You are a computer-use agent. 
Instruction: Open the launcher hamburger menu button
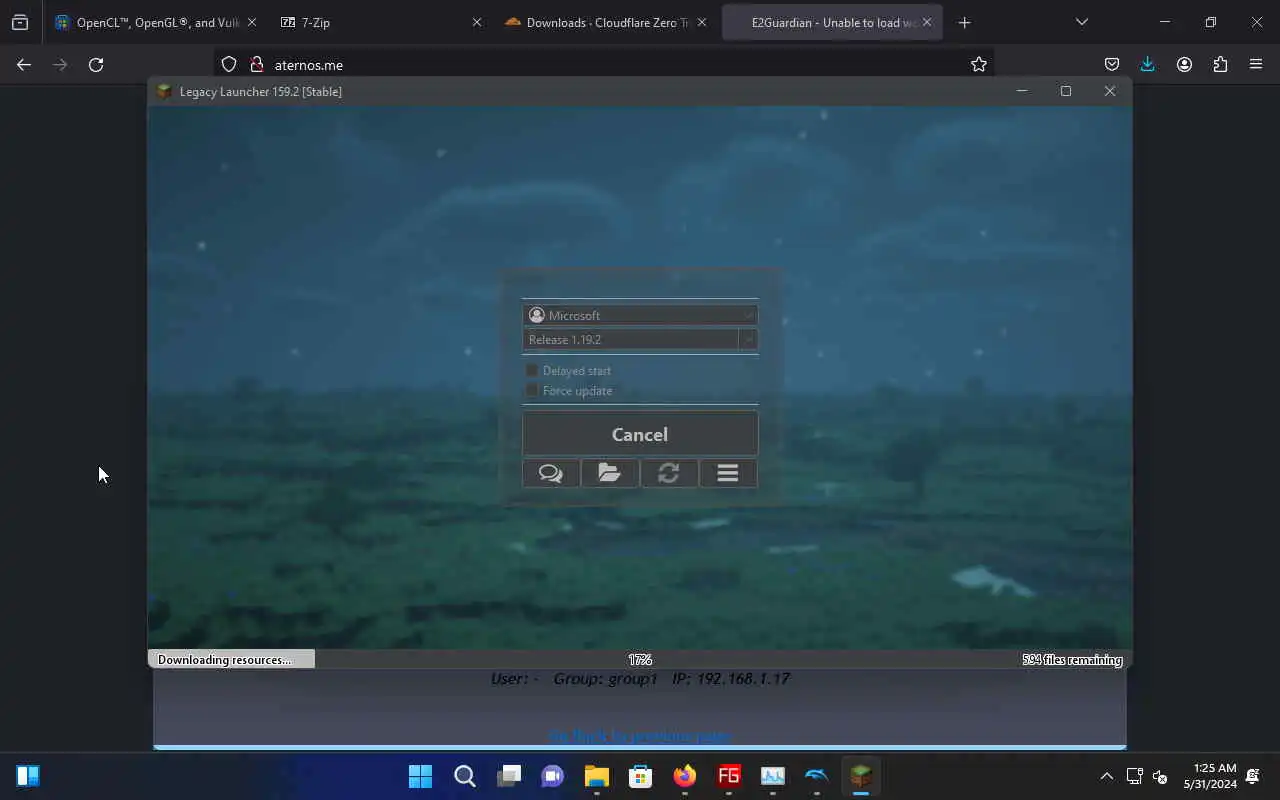[x=728, y=473]
